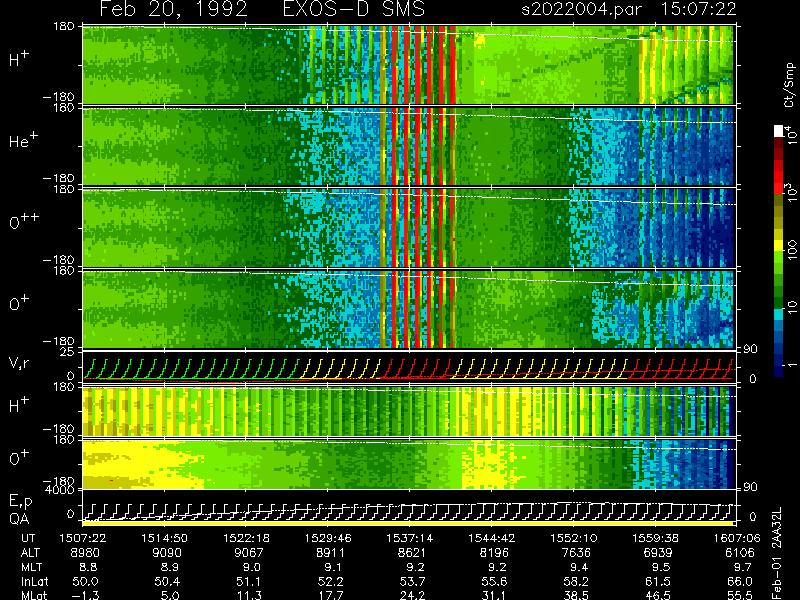Click the UT tick value '1537:14'
The width and height of the screenshot is (800, 600).
click(x=410, y=538)
